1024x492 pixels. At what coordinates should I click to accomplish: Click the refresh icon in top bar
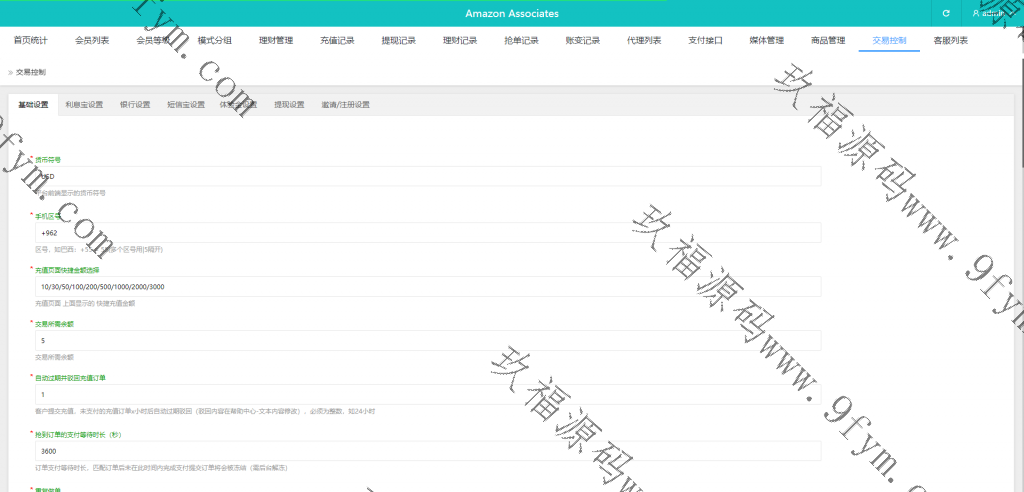[x=945, y=14]
